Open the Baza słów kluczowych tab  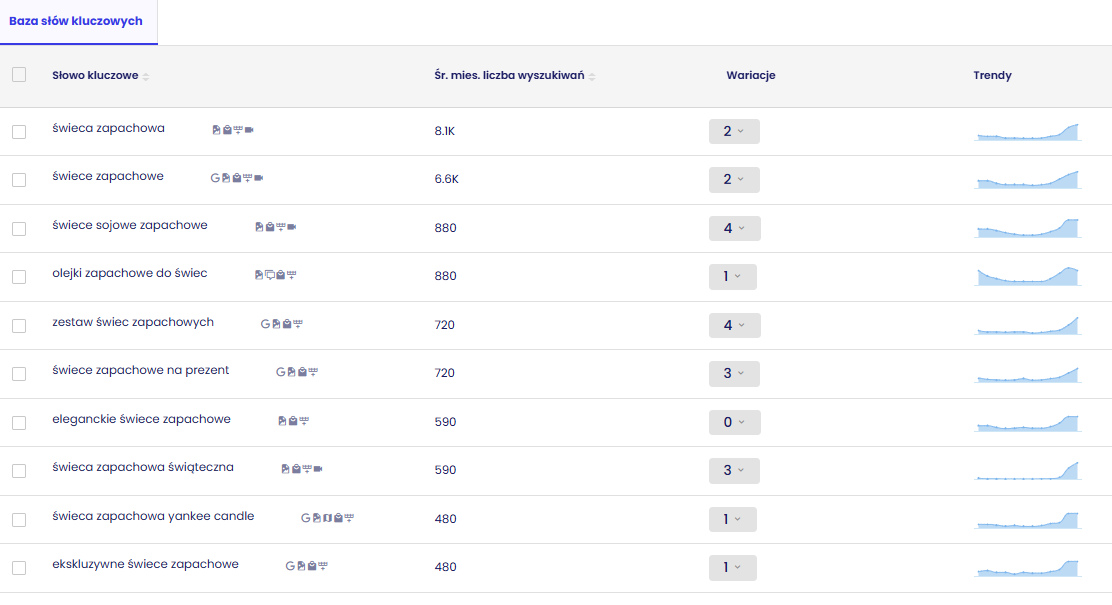pyautogui.click(x=76, y=21)
